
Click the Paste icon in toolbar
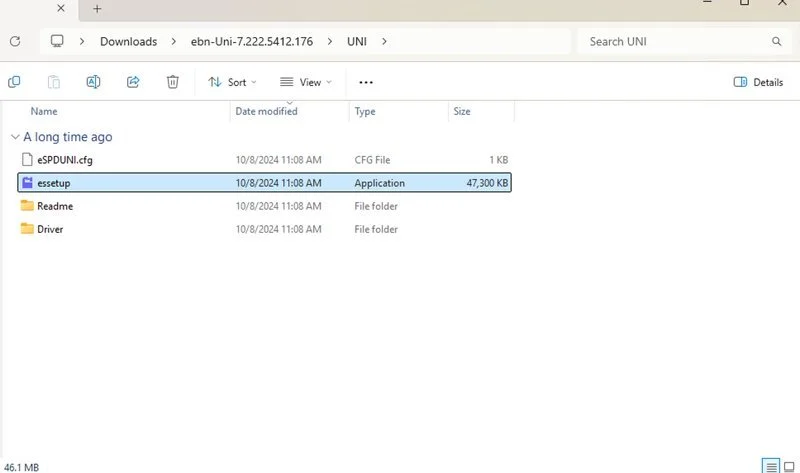tap(54, 82)
